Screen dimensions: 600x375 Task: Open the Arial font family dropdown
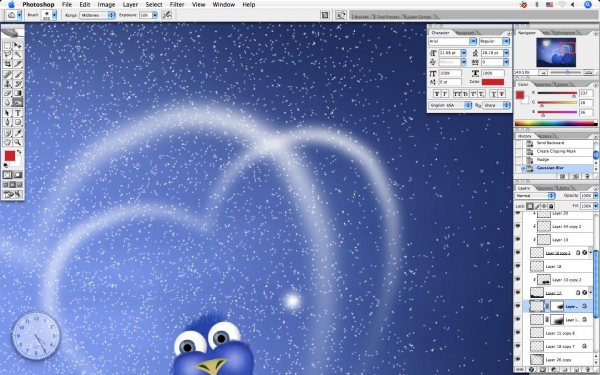point(452,41)
